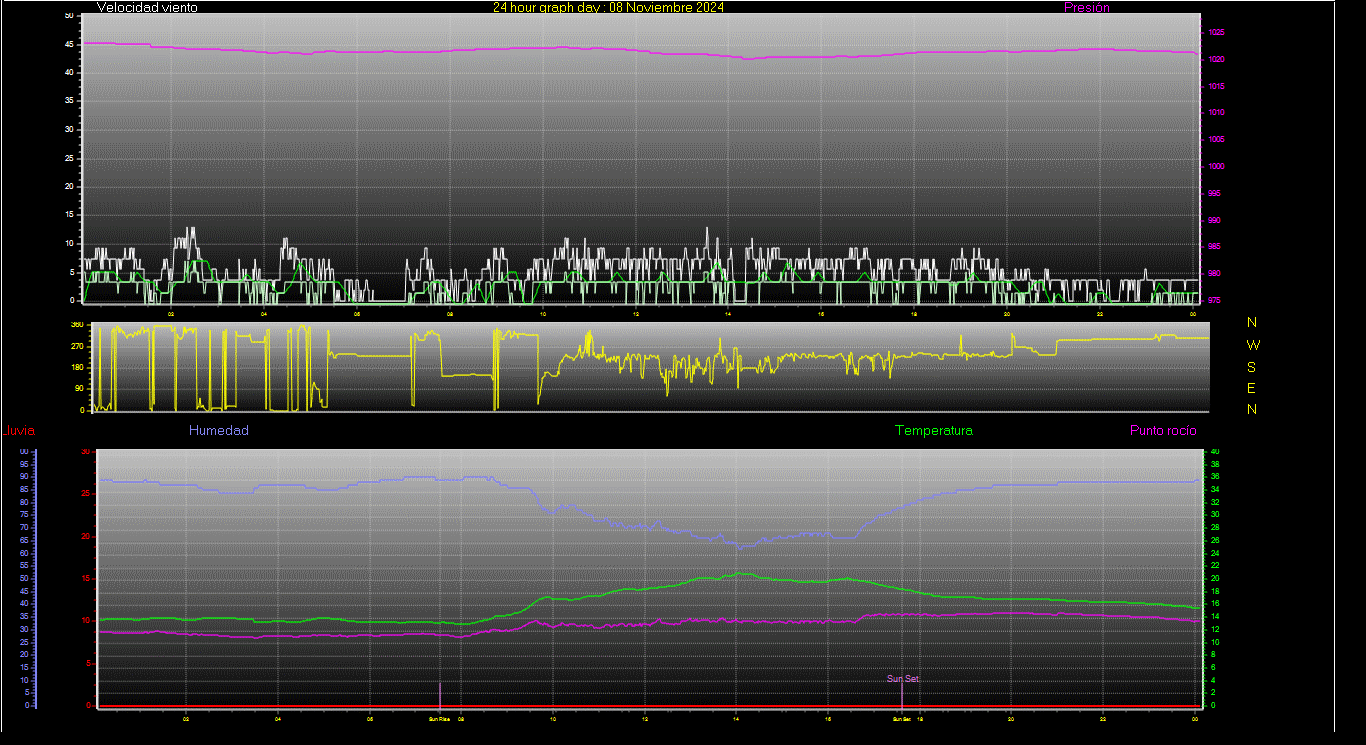Screen dimensions: 1366x745
Task: Select the blue 'Humedad' label
Action: (218, 431)
